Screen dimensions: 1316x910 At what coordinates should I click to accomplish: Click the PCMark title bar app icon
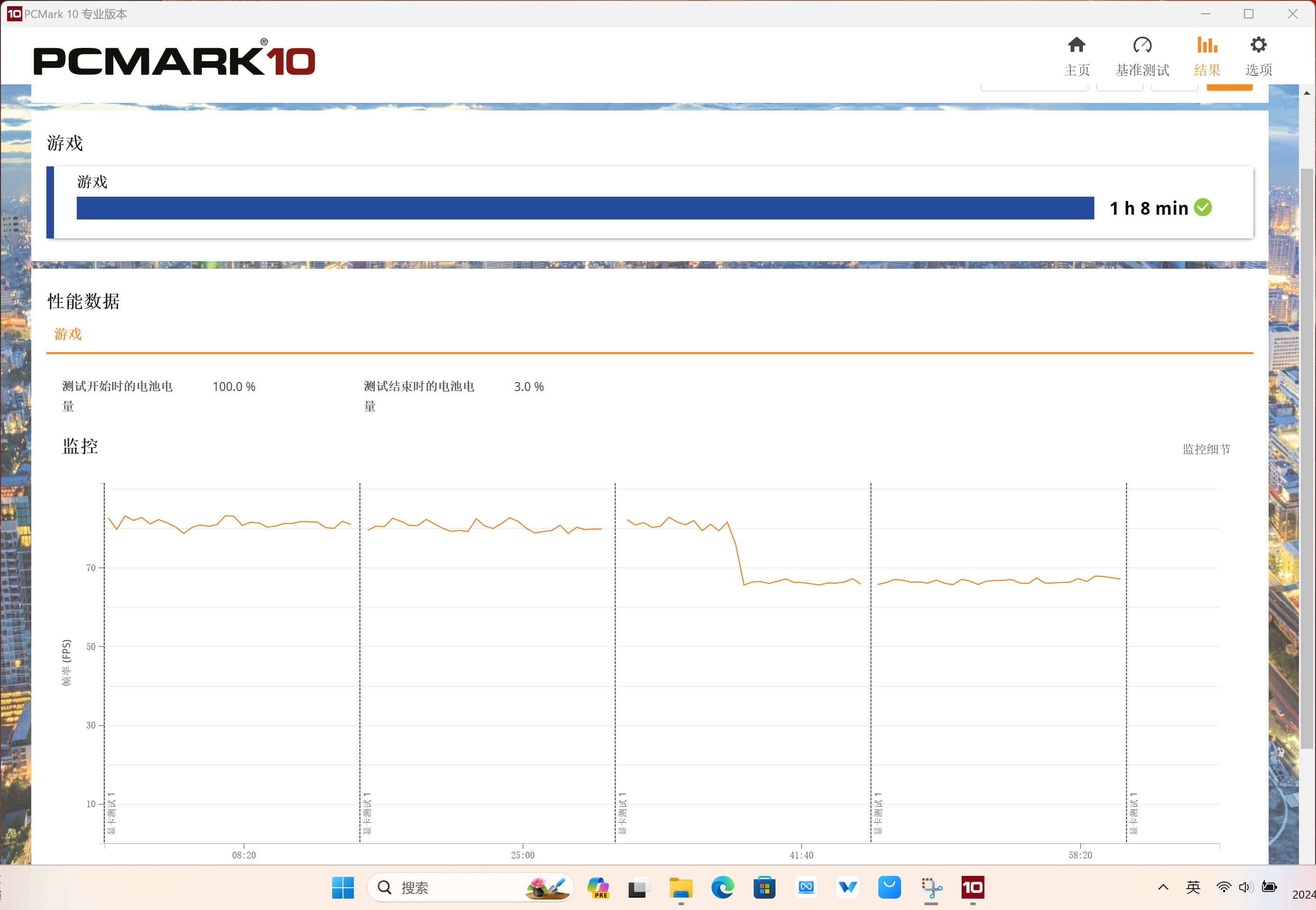click(14, 14)
